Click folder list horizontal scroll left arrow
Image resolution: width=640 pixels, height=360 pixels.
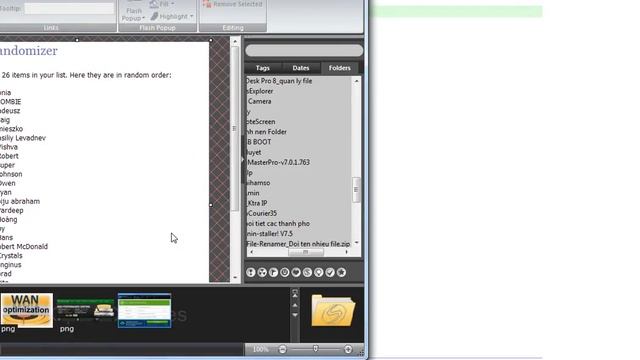pyautogui.click(x=251, y=252)
